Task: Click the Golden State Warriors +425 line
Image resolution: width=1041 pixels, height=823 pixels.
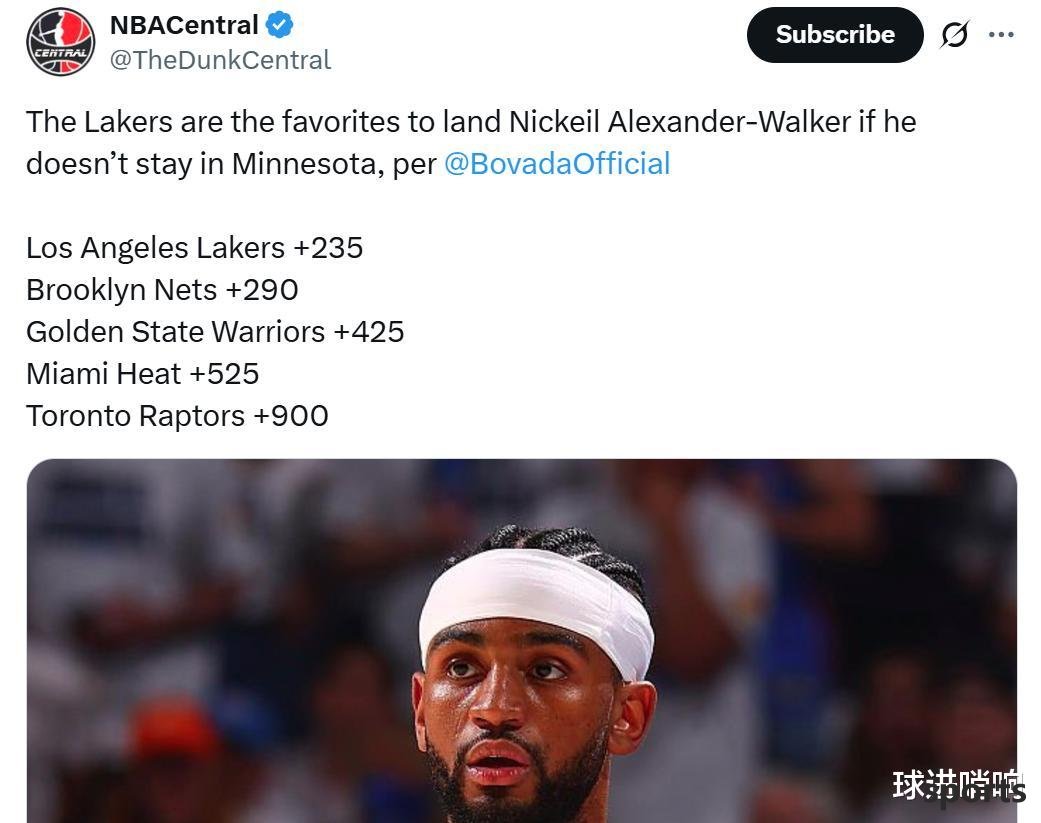Action: click(x=215, y=332)
